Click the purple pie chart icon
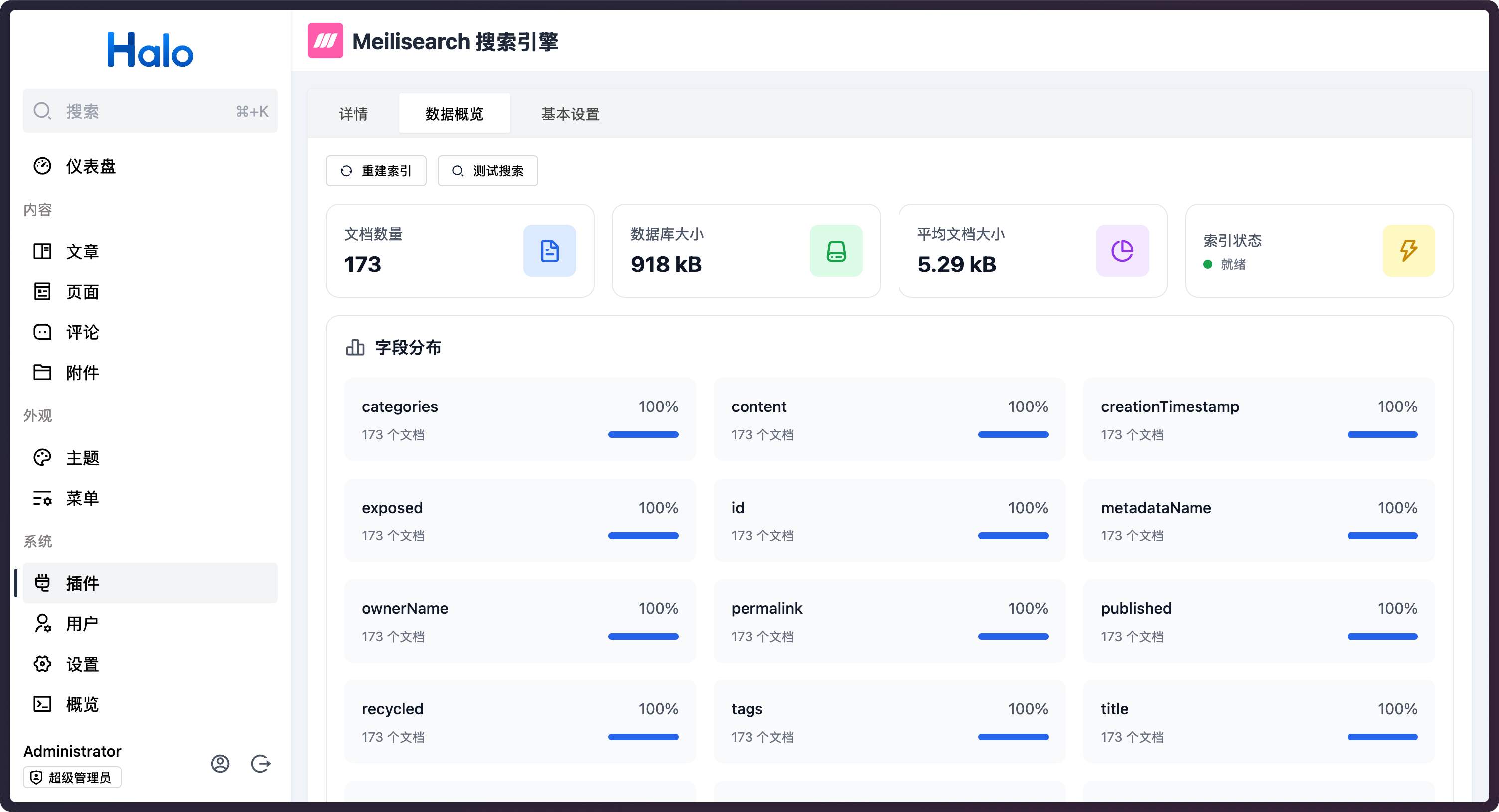Screen dimensions: 1499x812 click(x=1121, y=251)
